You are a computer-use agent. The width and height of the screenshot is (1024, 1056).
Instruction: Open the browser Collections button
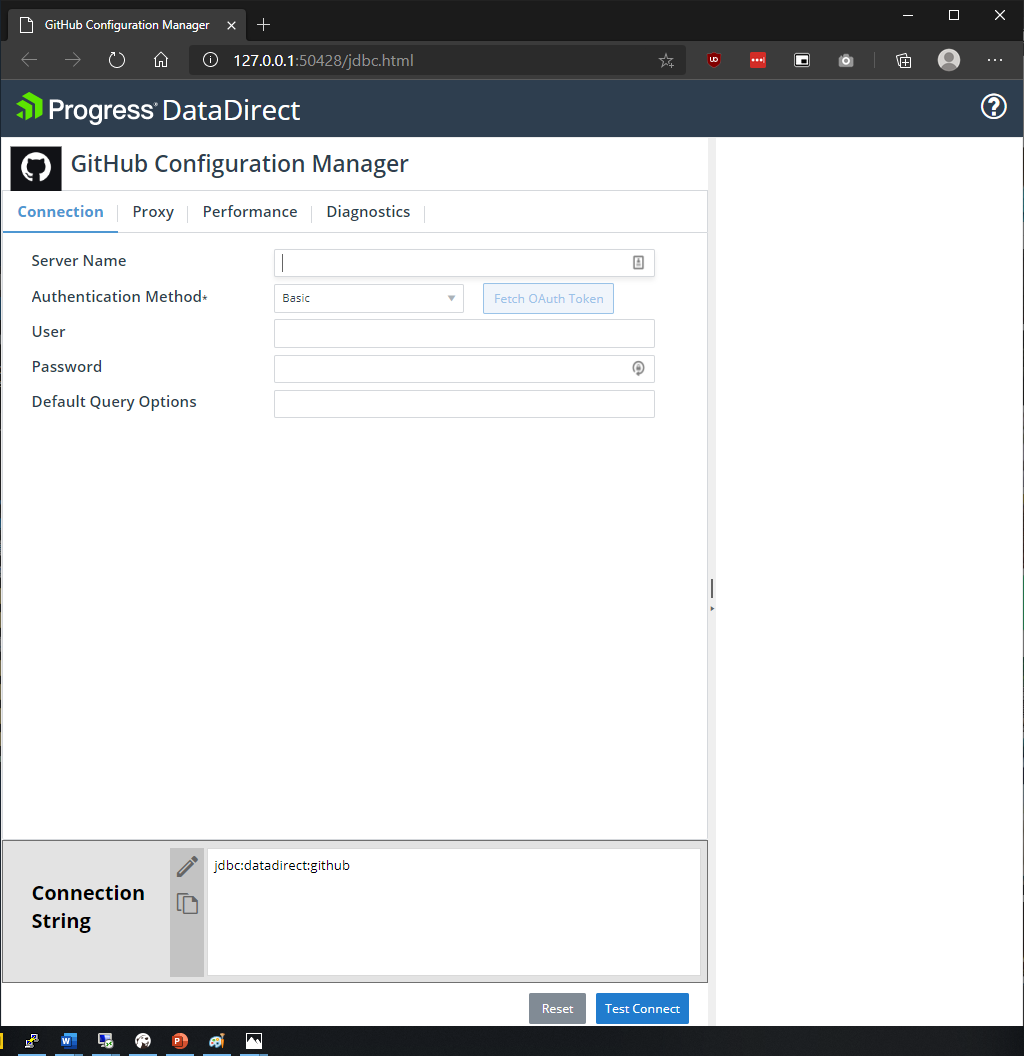coord(903,61)
